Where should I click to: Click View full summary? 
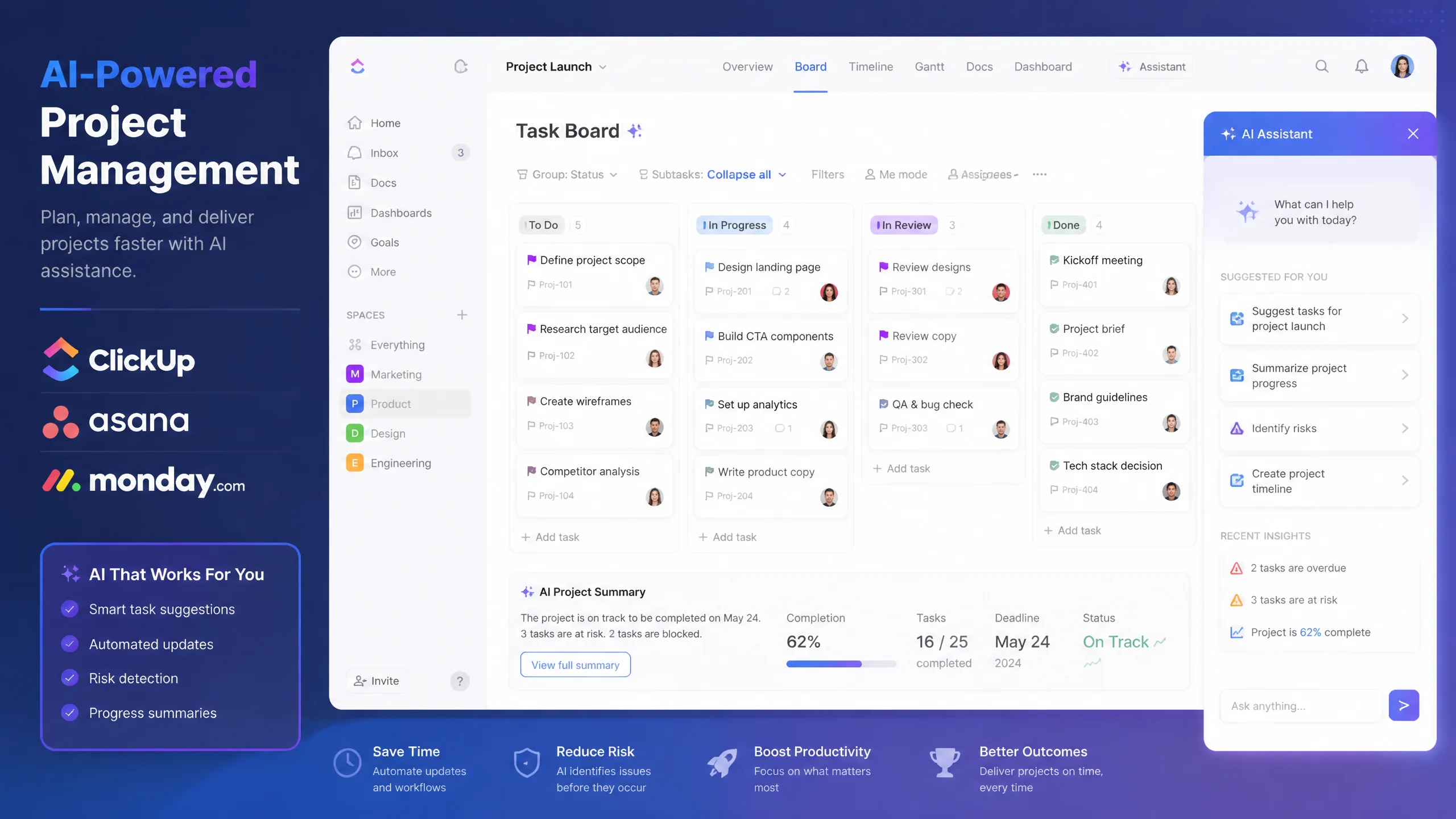pyautogui.click(x=575, y=664)
